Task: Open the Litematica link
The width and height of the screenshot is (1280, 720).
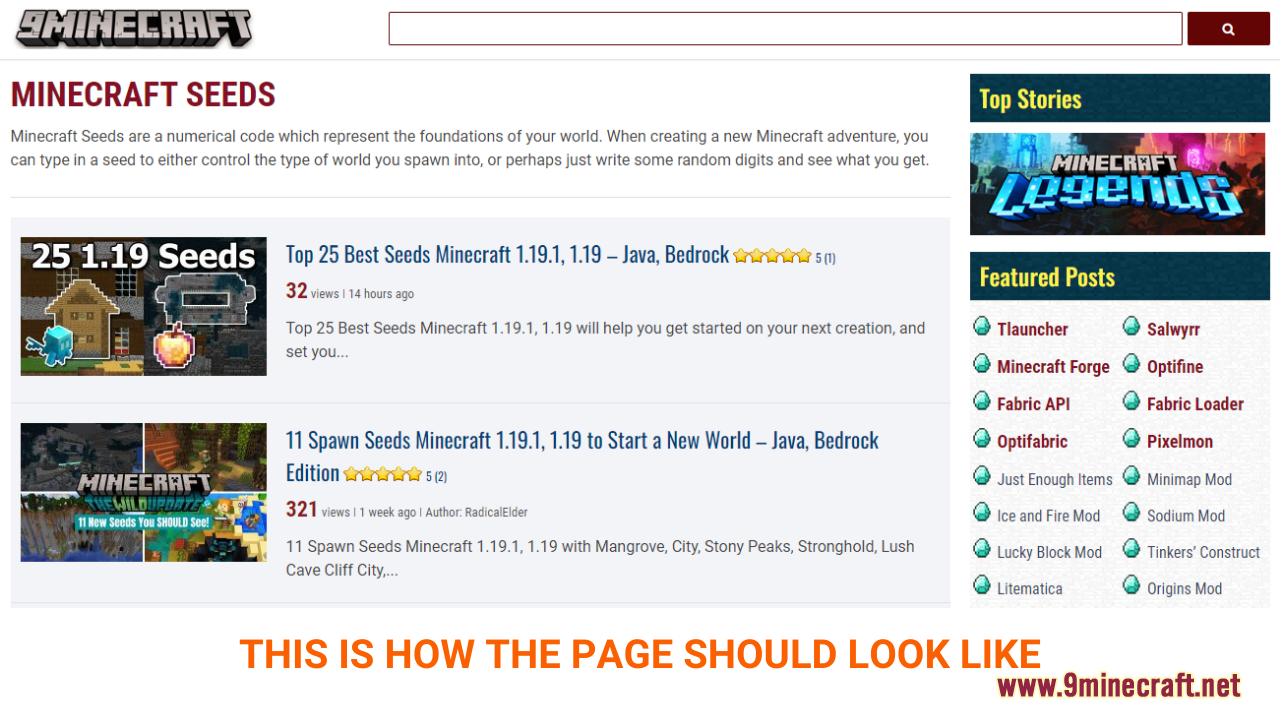Action: (1030, 589)
